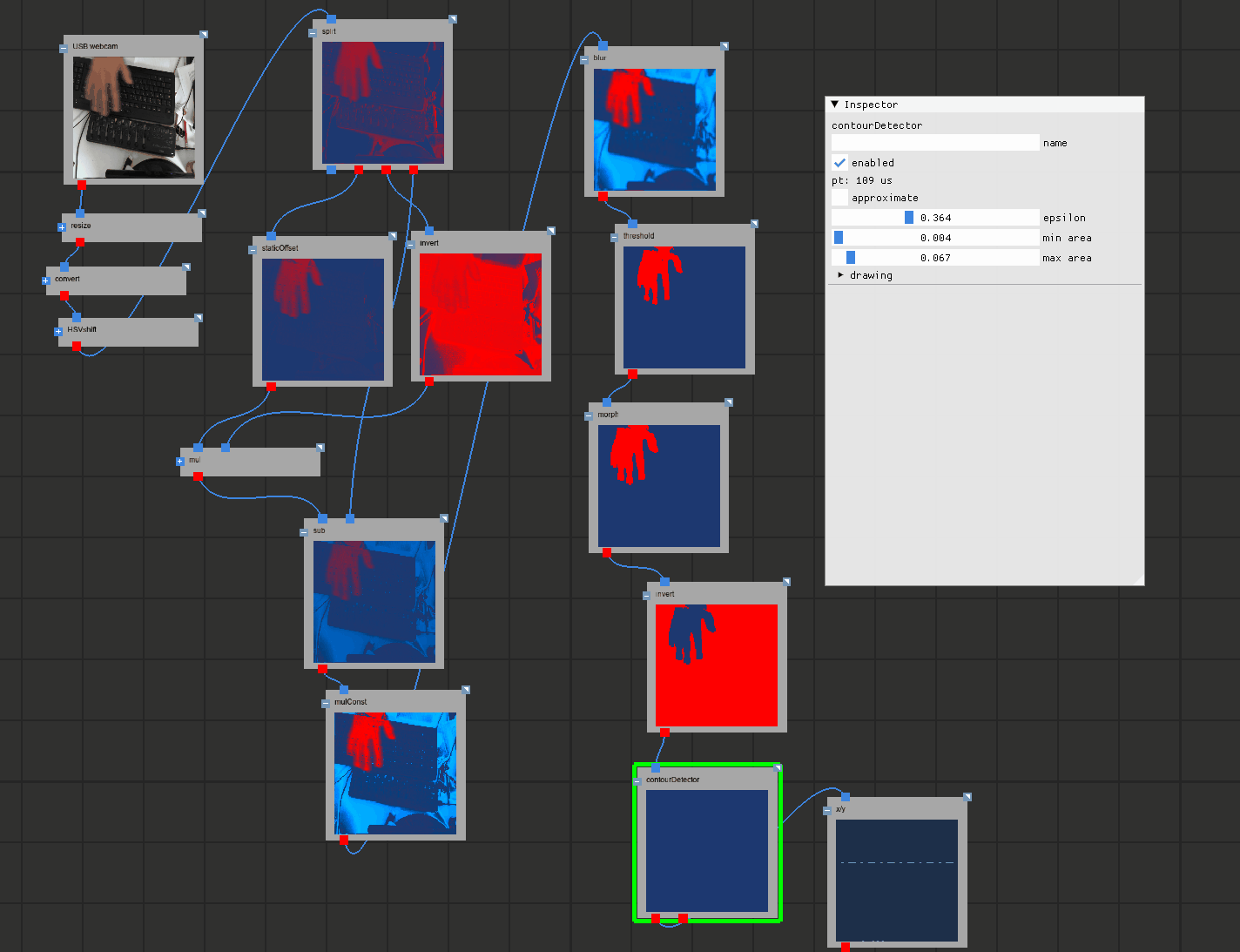The image size is (1240, 952).
Task: Enable the approximate checkbox
Action: tap(839, 198)
